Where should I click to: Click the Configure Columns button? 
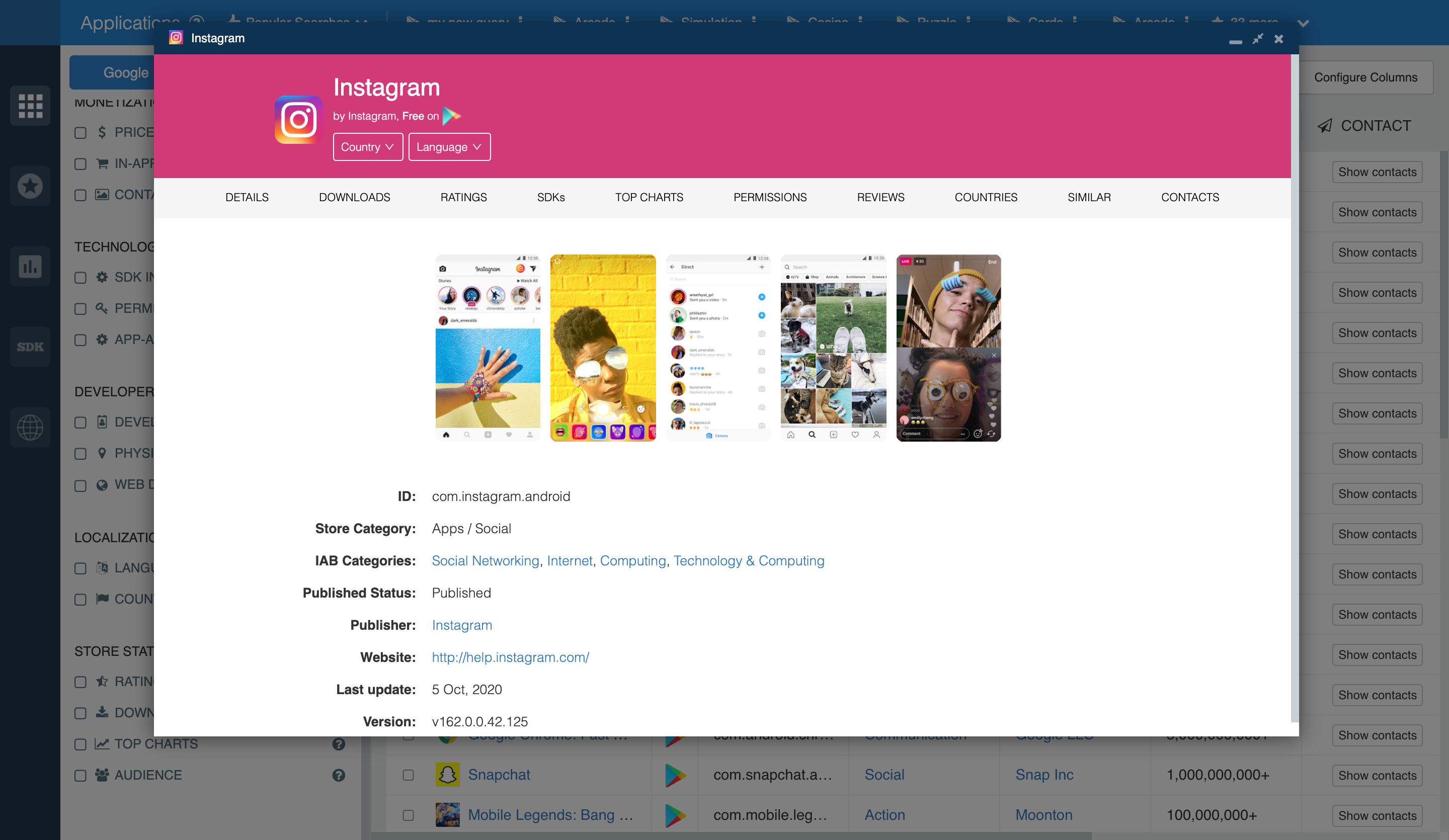click(1365, 77)
